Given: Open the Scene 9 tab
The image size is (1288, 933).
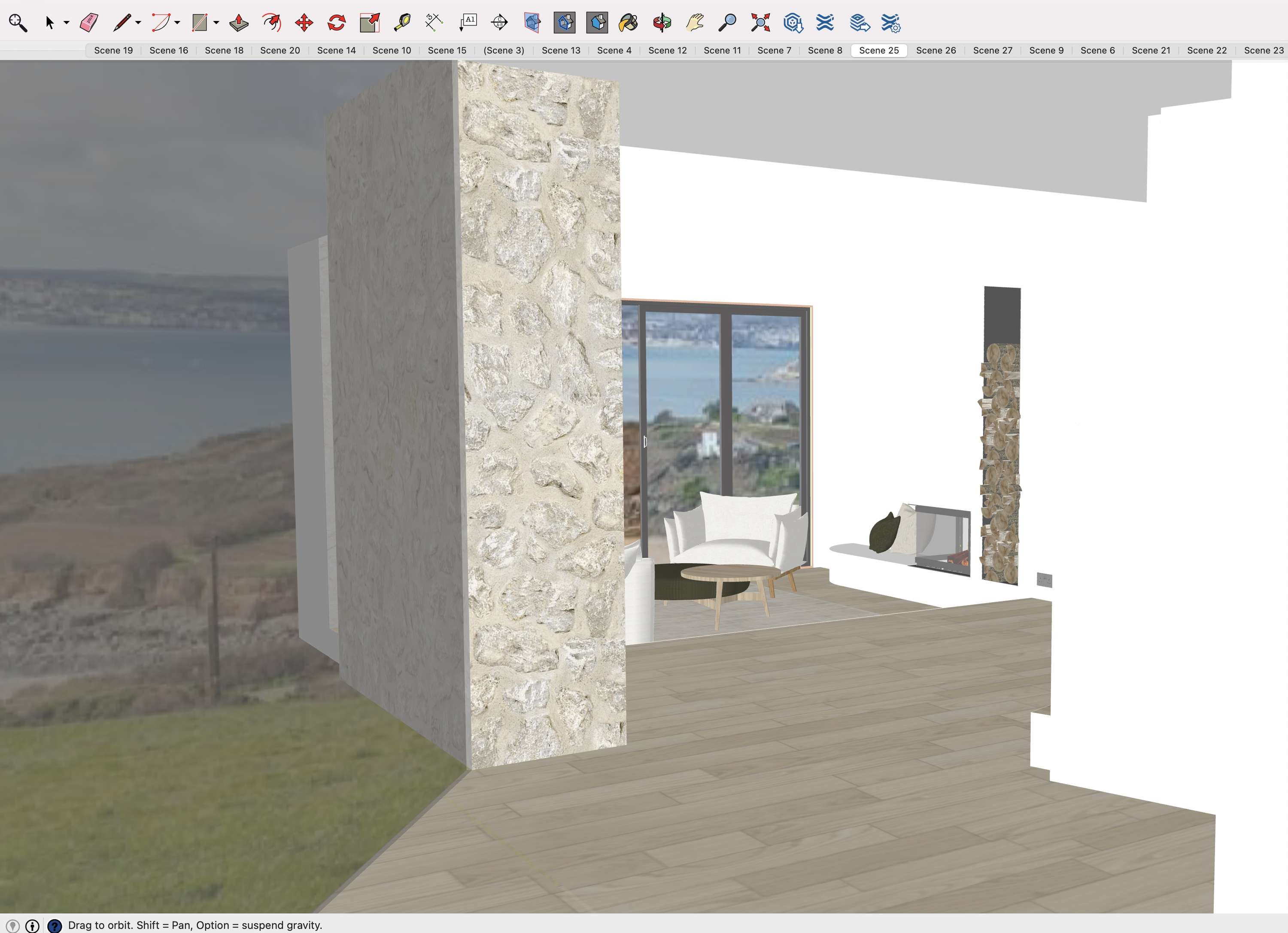Looking at the screenshot, I should (x=1047, y=51).
